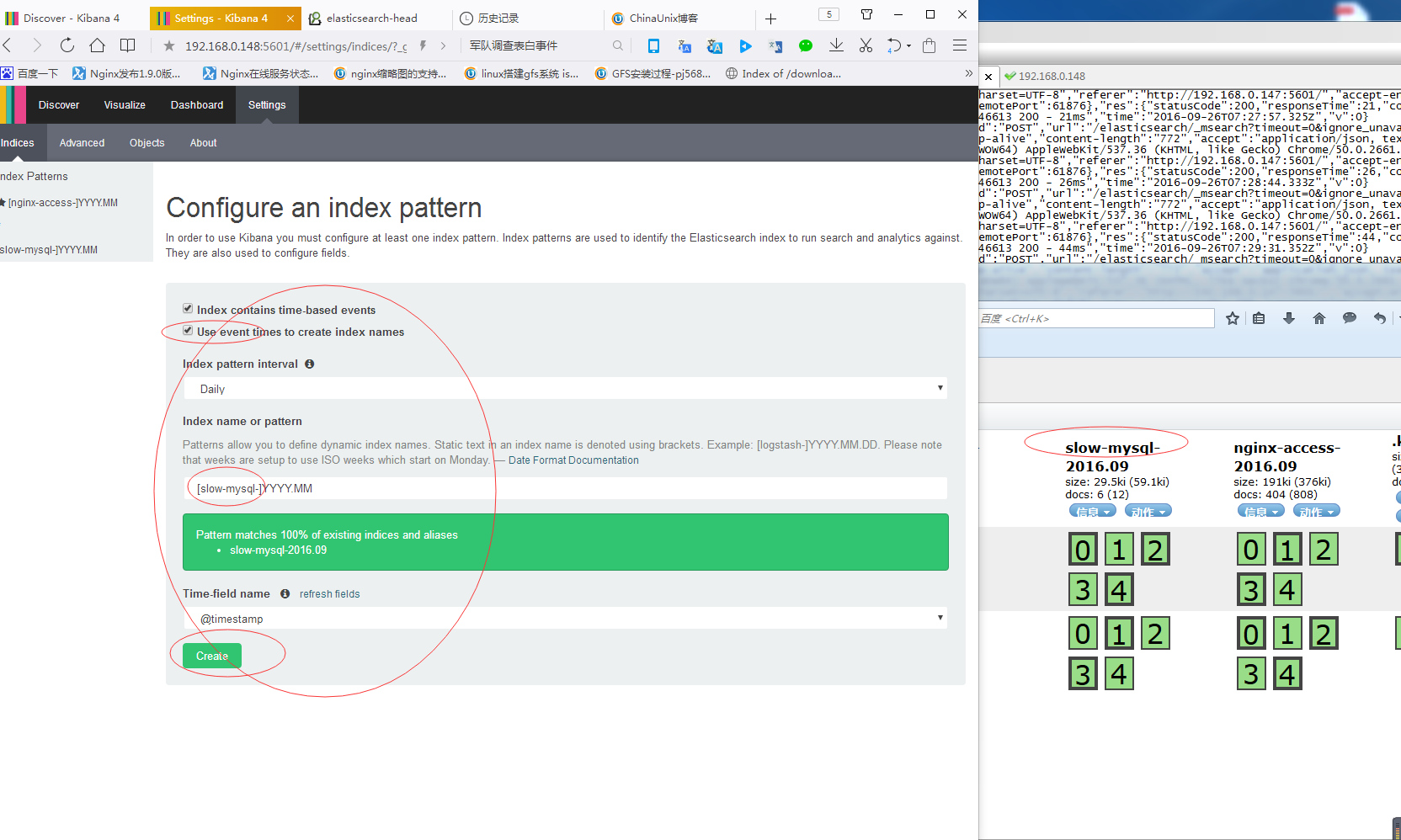Click info icon beside Time-field name

pyautogui.click(x=285, y=594)
